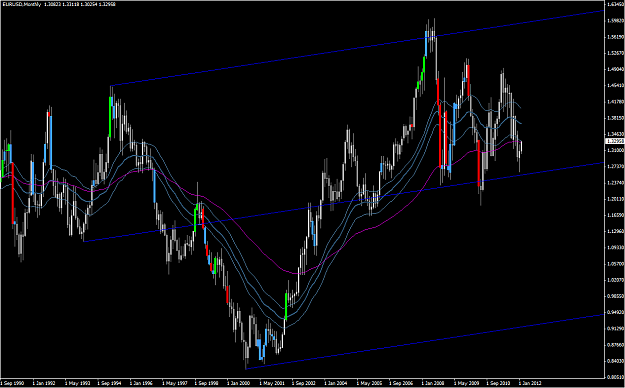Click the 1.05700 price scale label

pos(615,264)
